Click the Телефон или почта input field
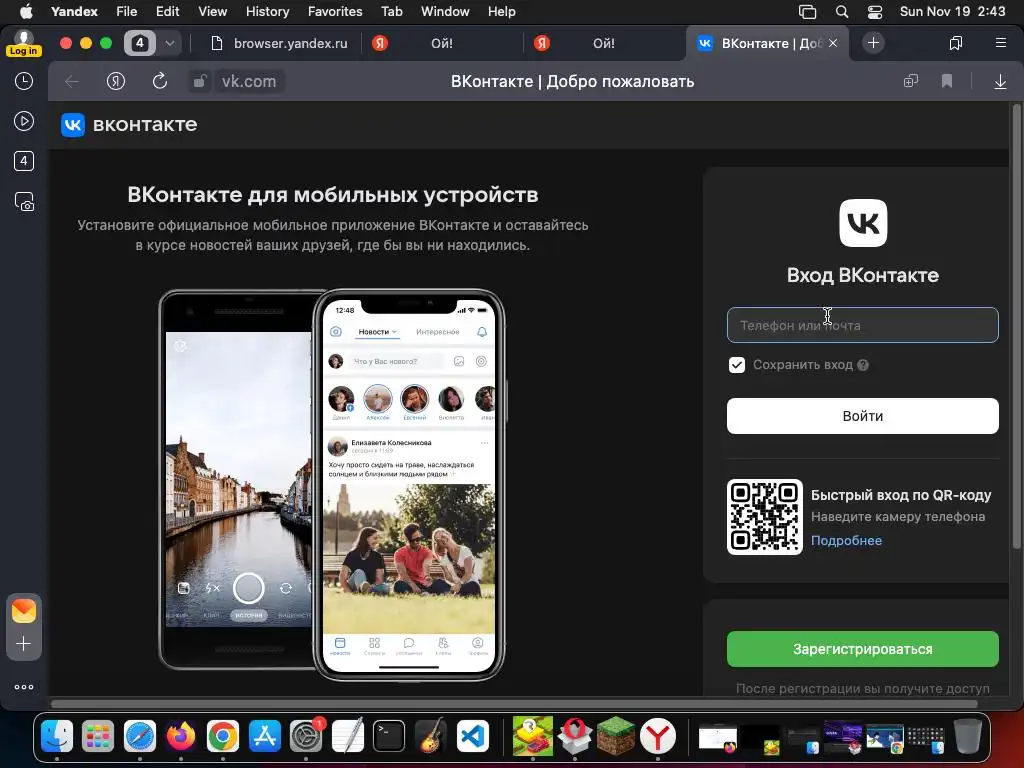 pos(863,325)
